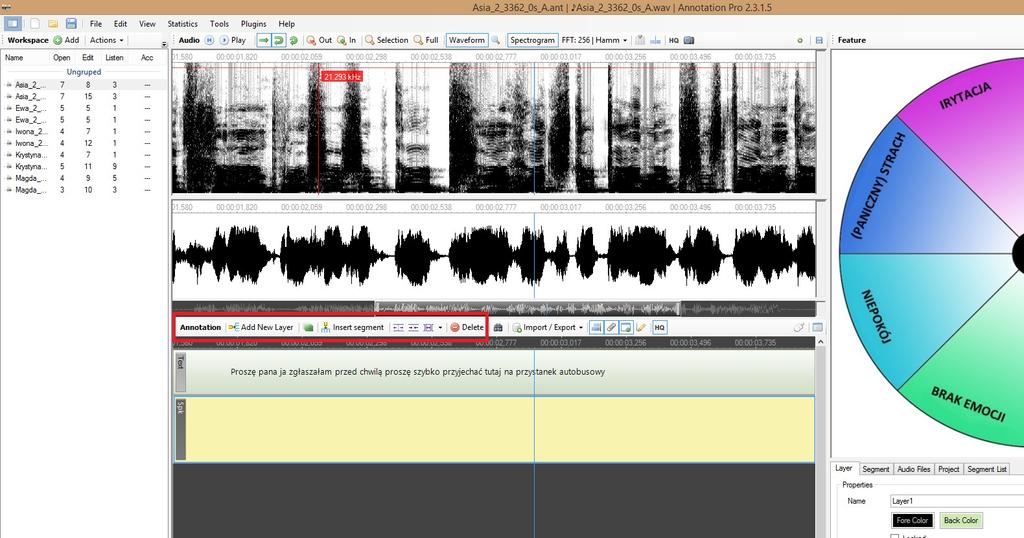The image size is (1024, 538).
Task: Toggle the framed layer display icon
Action: (x=626, y=327)
